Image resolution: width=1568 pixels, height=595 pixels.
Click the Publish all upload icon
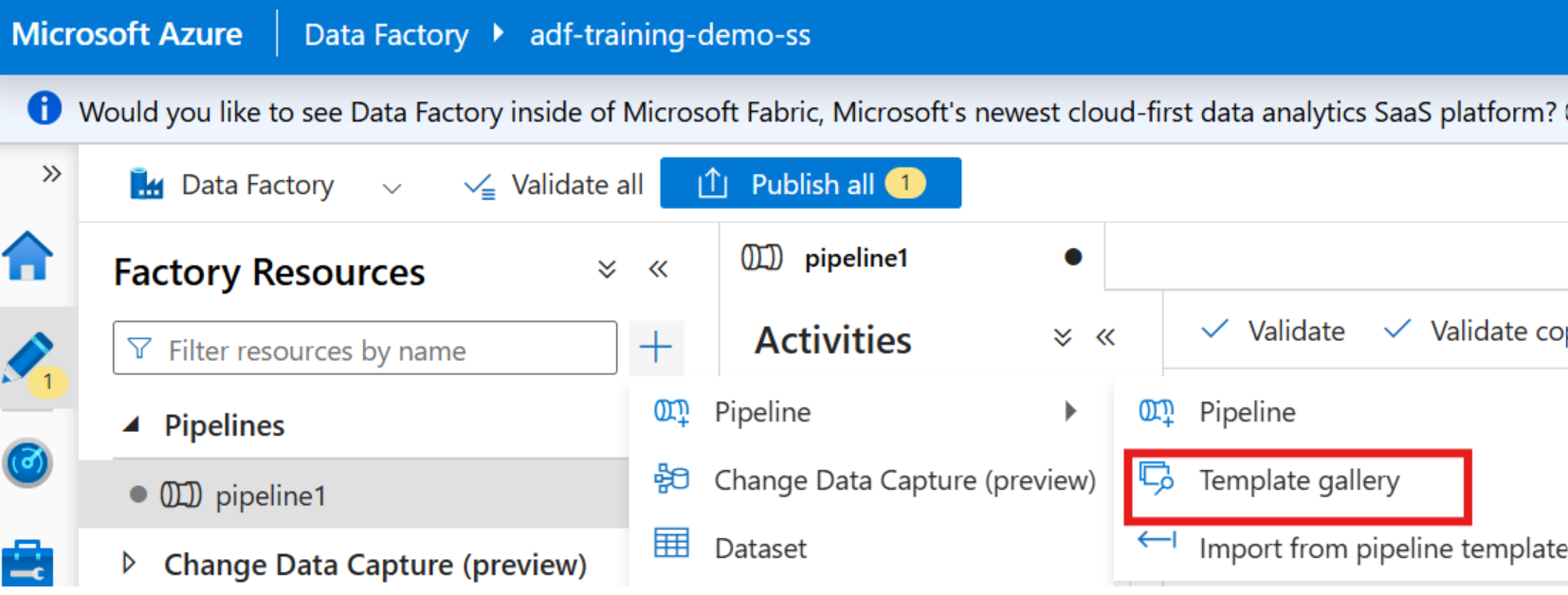[713, 183]
